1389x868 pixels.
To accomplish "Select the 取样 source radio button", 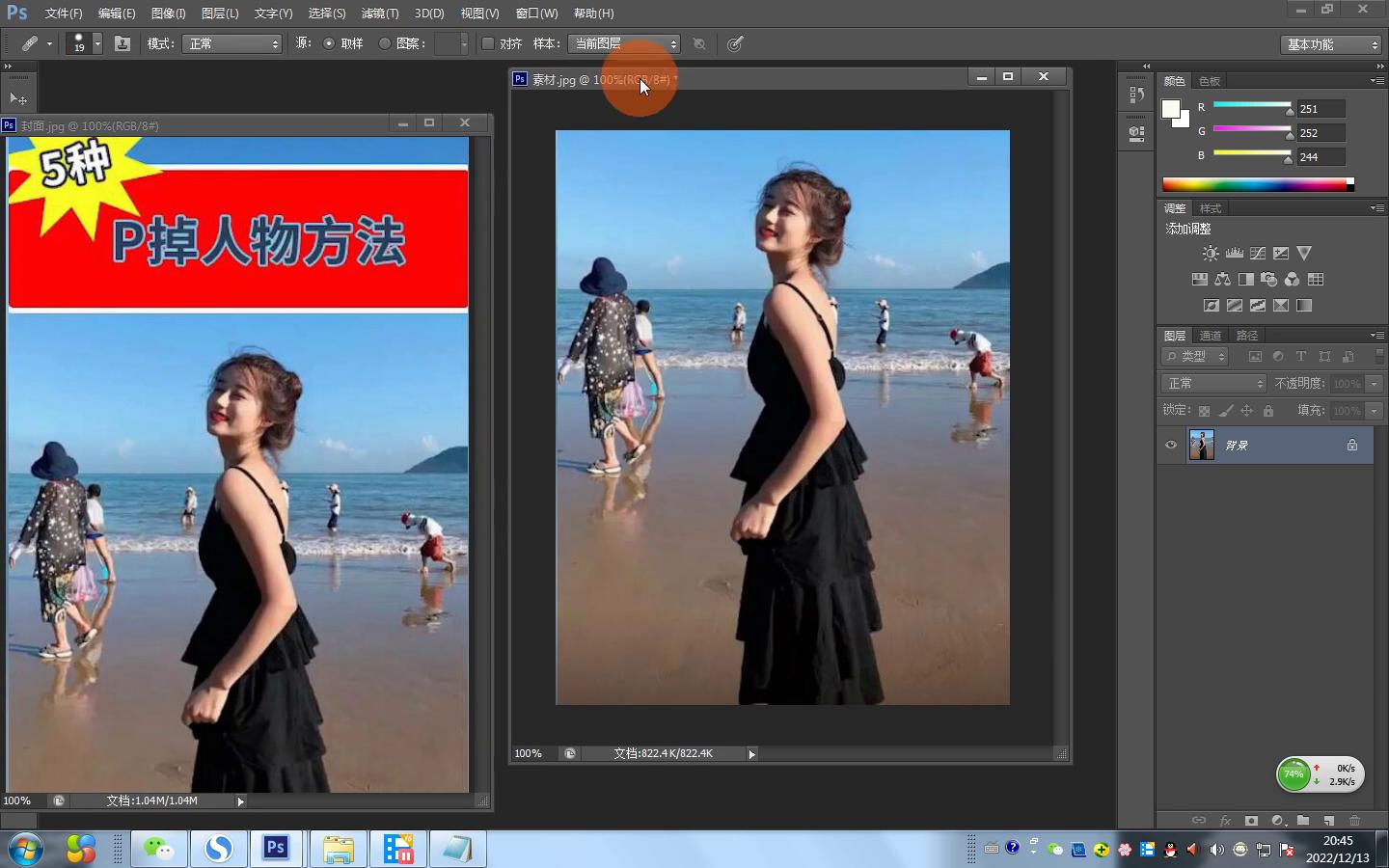I will point(329,43).
